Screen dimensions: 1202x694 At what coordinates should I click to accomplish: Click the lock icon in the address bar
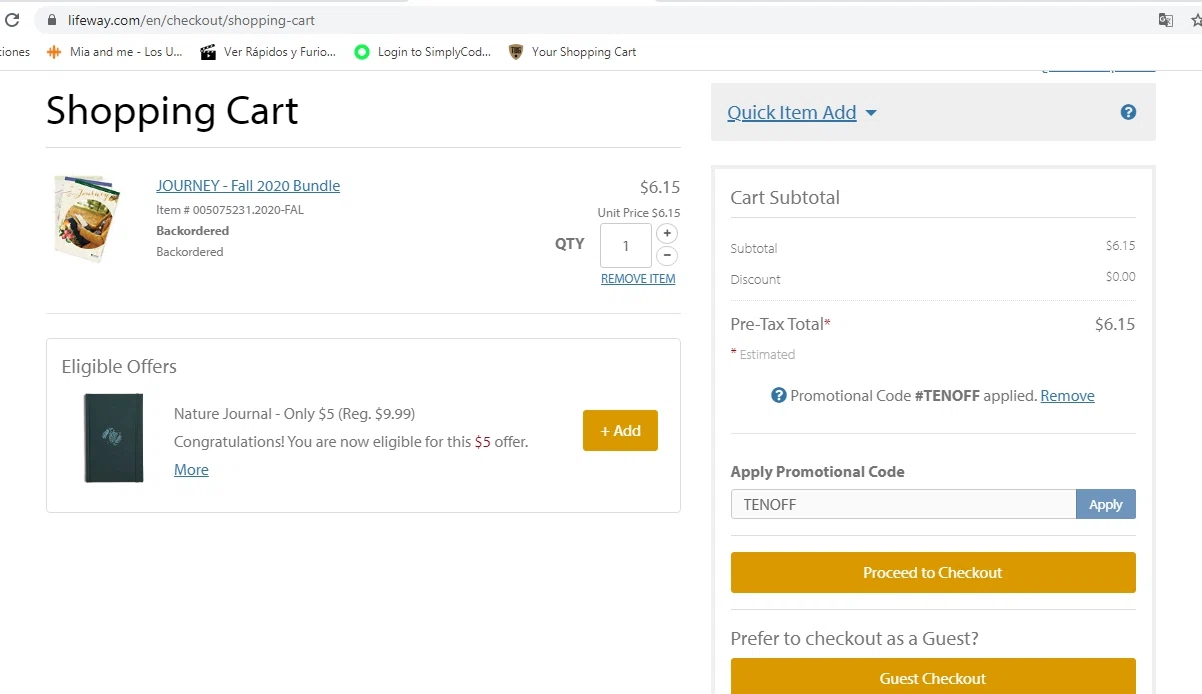(x=53, y=20)
